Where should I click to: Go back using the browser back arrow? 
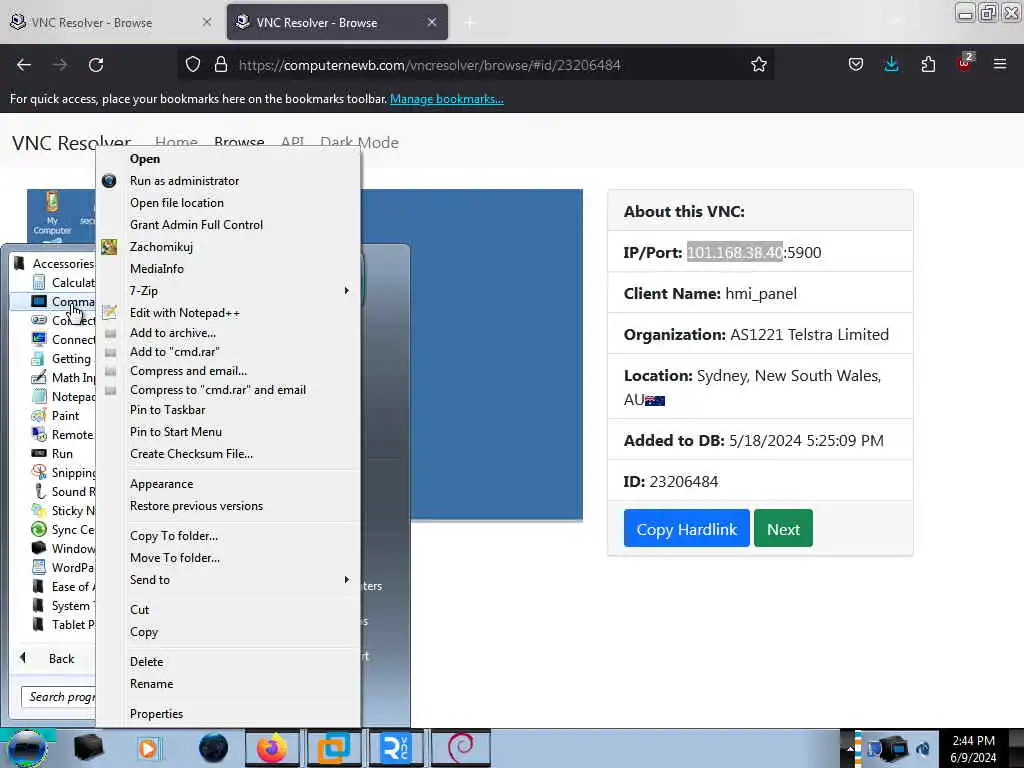pos(24,65)
